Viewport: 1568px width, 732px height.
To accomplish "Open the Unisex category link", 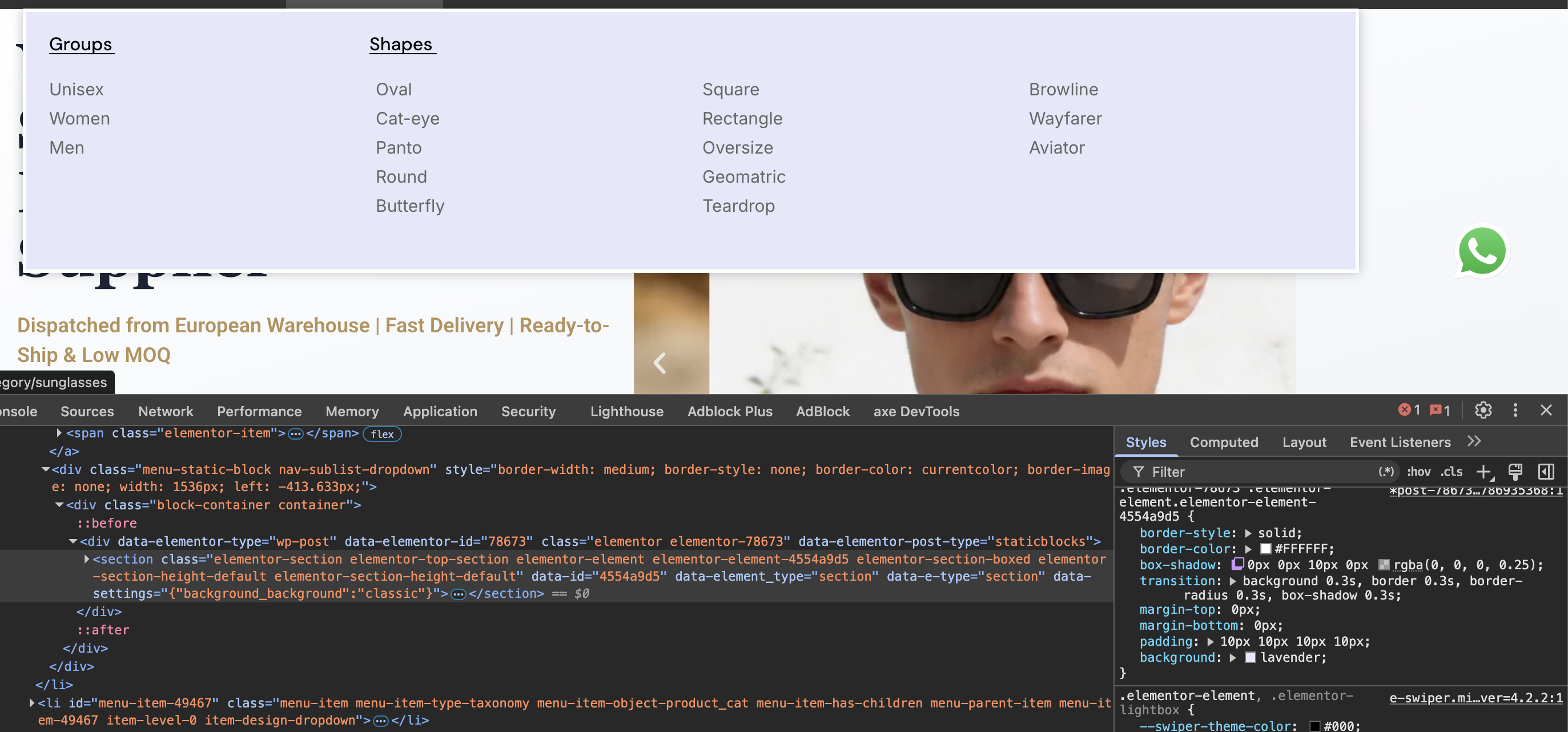I will [77, 90].
